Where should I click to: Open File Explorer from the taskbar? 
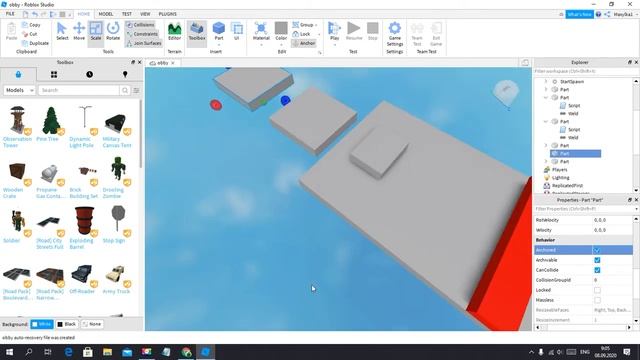(x=107, y=352)
